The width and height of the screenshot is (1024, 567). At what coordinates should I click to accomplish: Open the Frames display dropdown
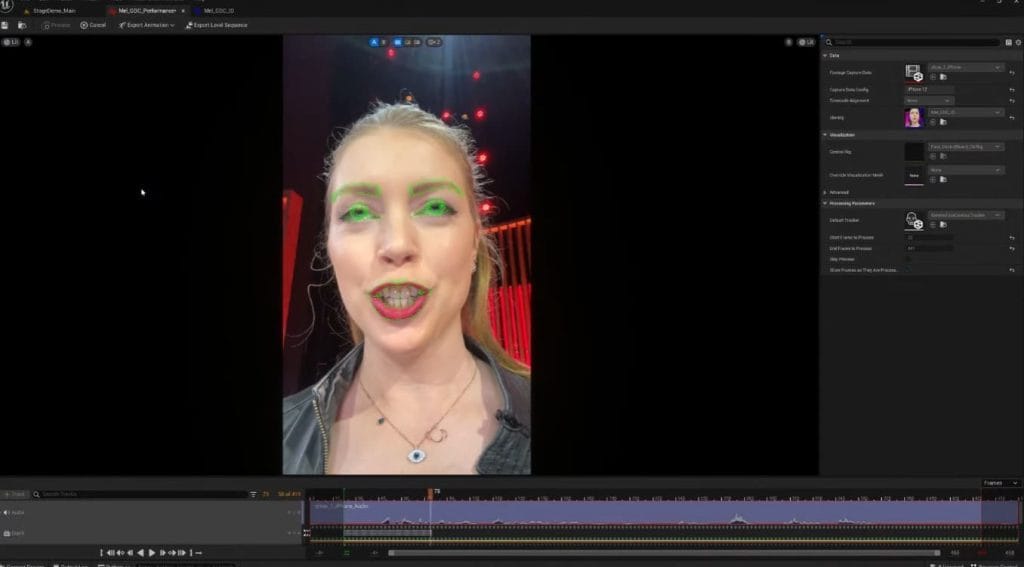[1000, 483]
